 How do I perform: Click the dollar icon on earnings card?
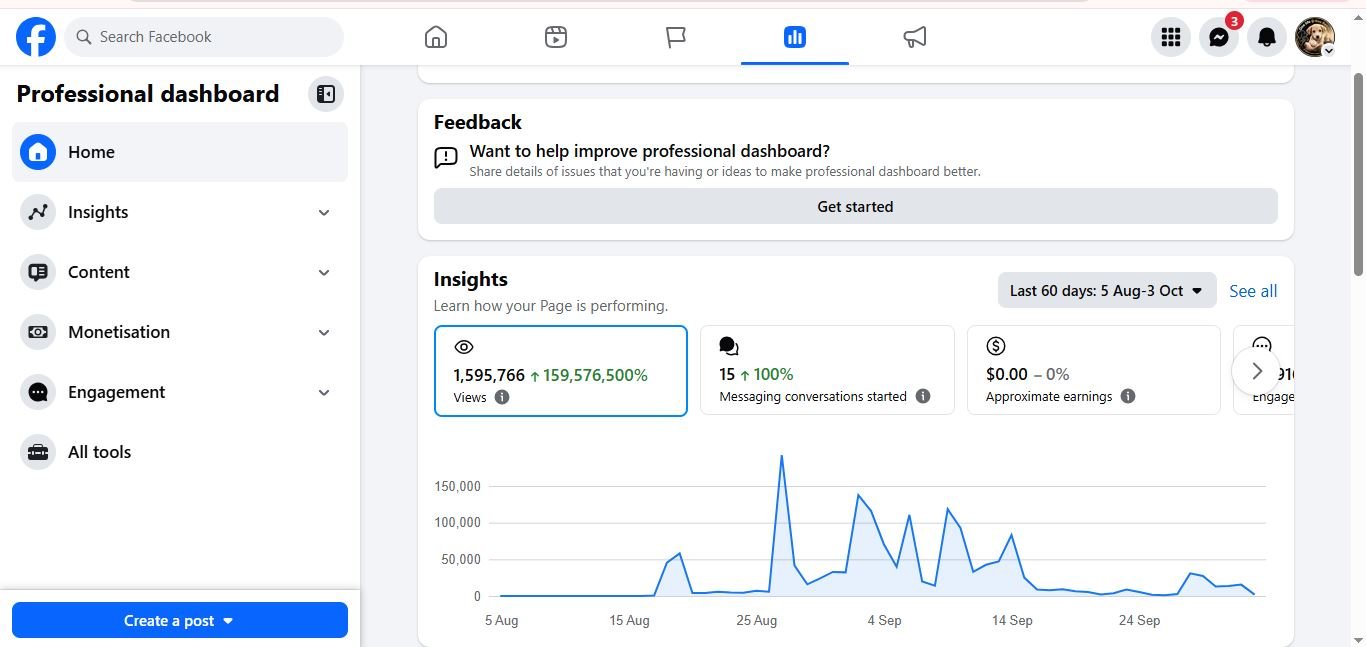(996, 346)
